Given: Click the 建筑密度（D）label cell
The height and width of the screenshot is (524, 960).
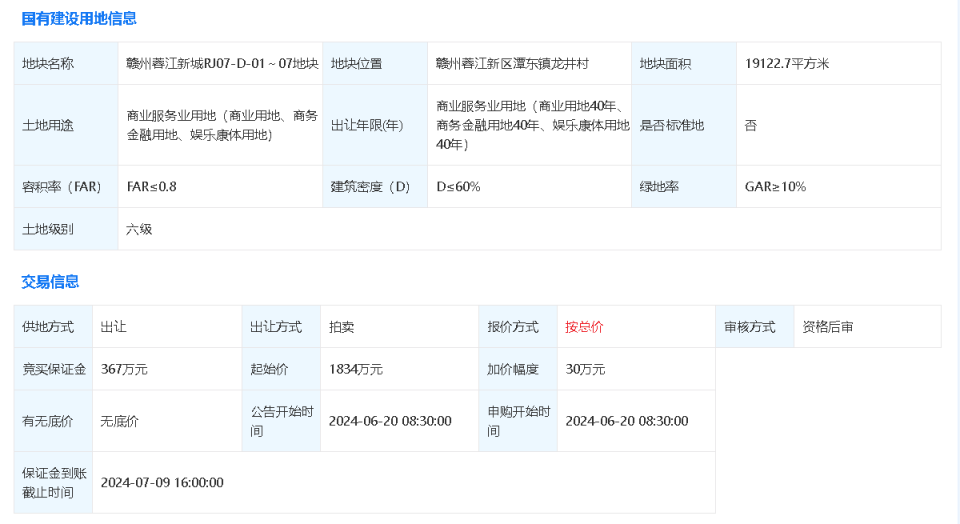Looking at the screenshot, I should point(375,187).
